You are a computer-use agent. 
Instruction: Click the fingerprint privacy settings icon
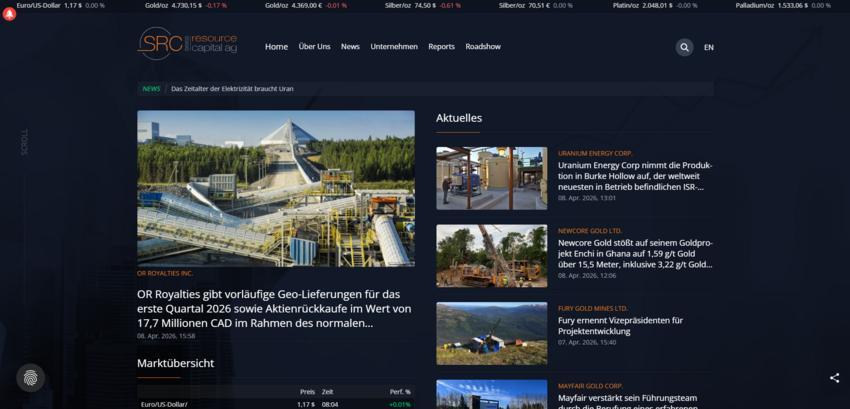tap(30, 378)
